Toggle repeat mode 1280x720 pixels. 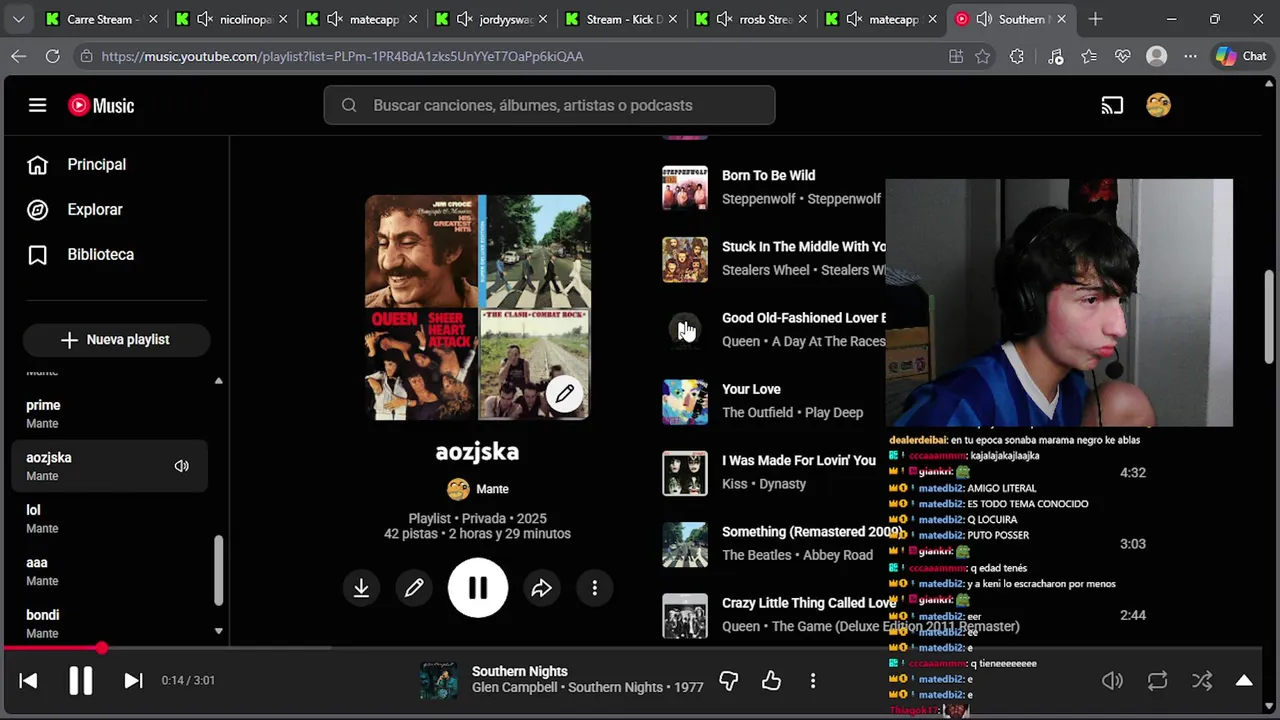click(x=1157, y=681)
